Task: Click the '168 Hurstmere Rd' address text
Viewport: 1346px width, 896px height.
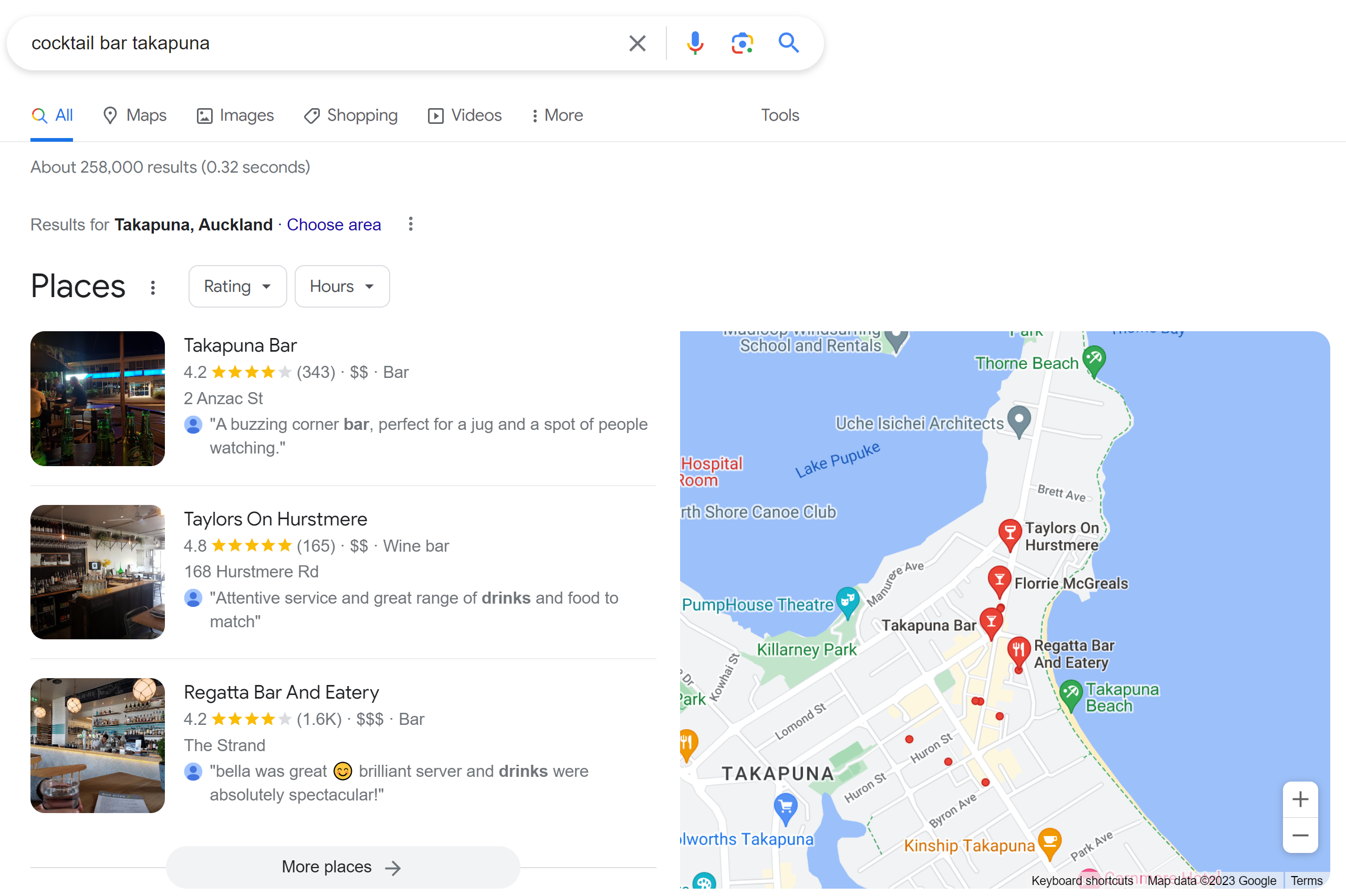Action: pos(252,572)
